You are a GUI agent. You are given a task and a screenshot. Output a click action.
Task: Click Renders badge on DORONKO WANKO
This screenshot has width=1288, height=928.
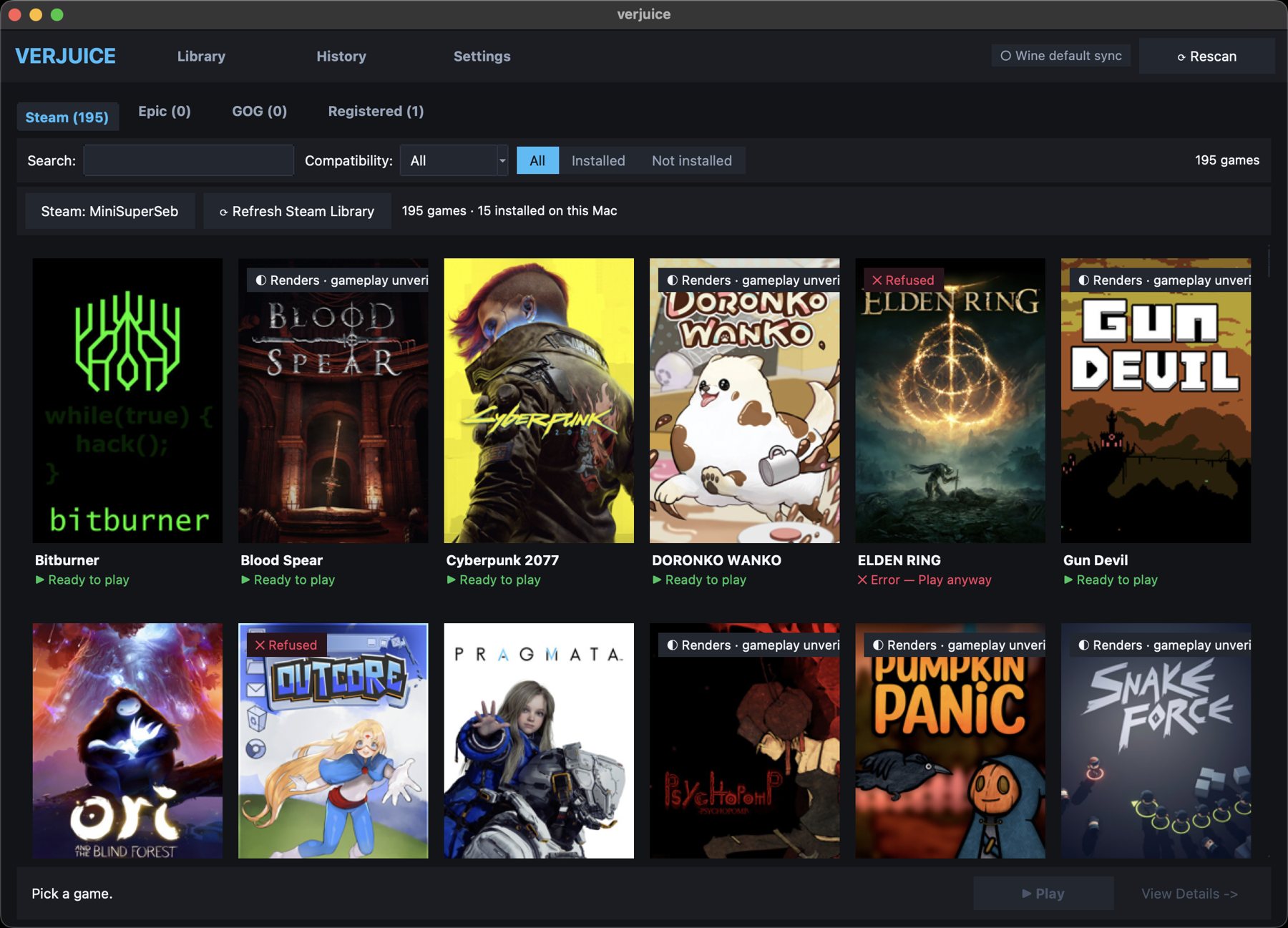point(749,280)
